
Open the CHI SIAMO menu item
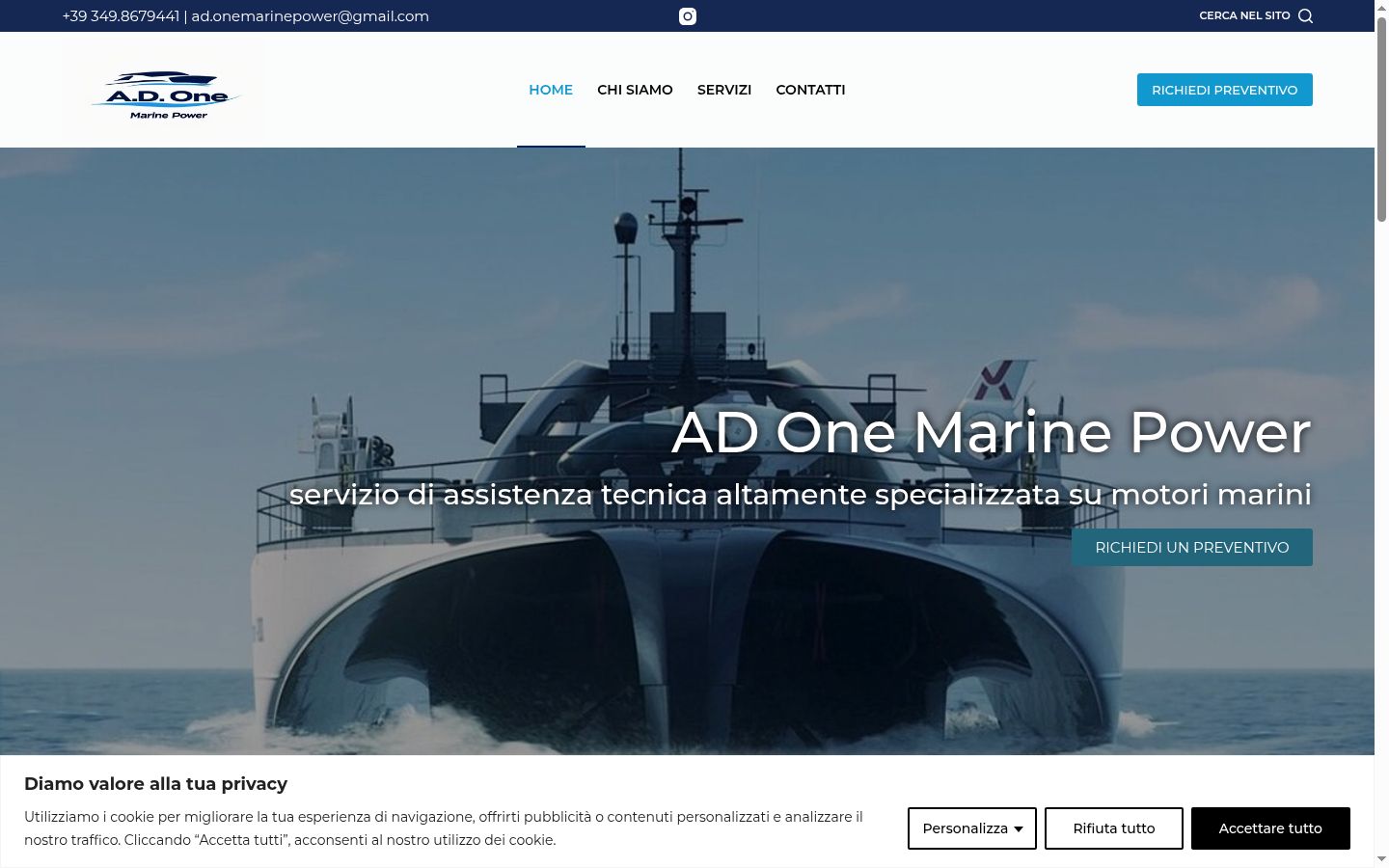[635, 90]
